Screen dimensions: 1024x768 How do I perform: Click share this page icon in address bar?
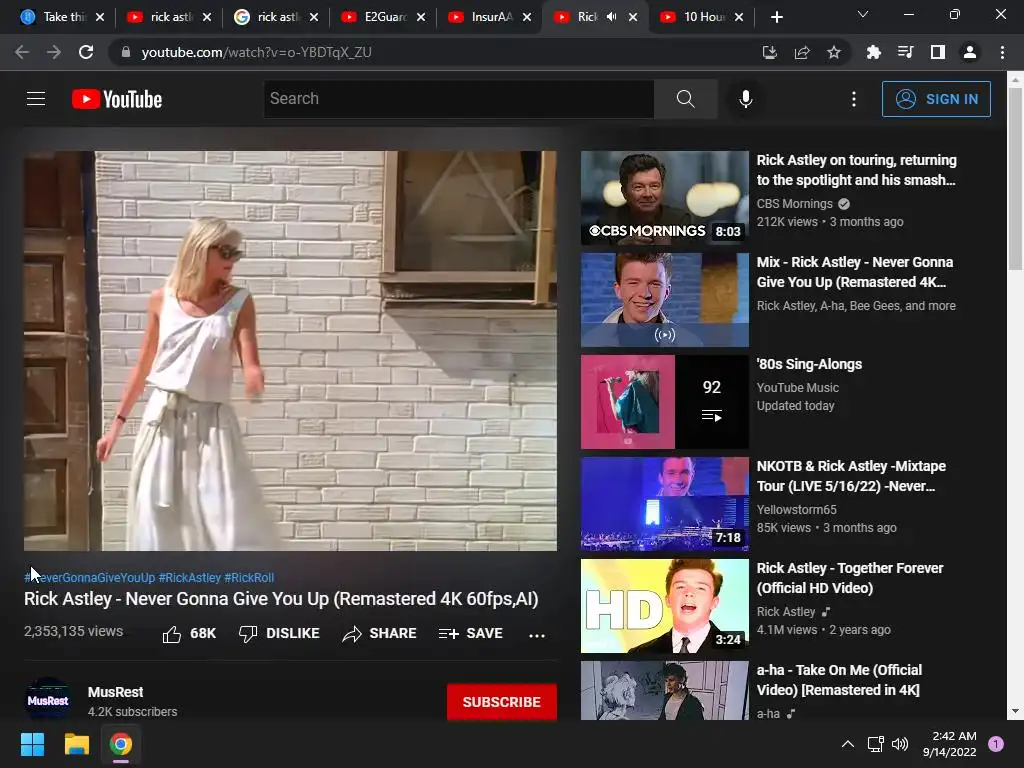pyautogui.click(x=802, y=52)
